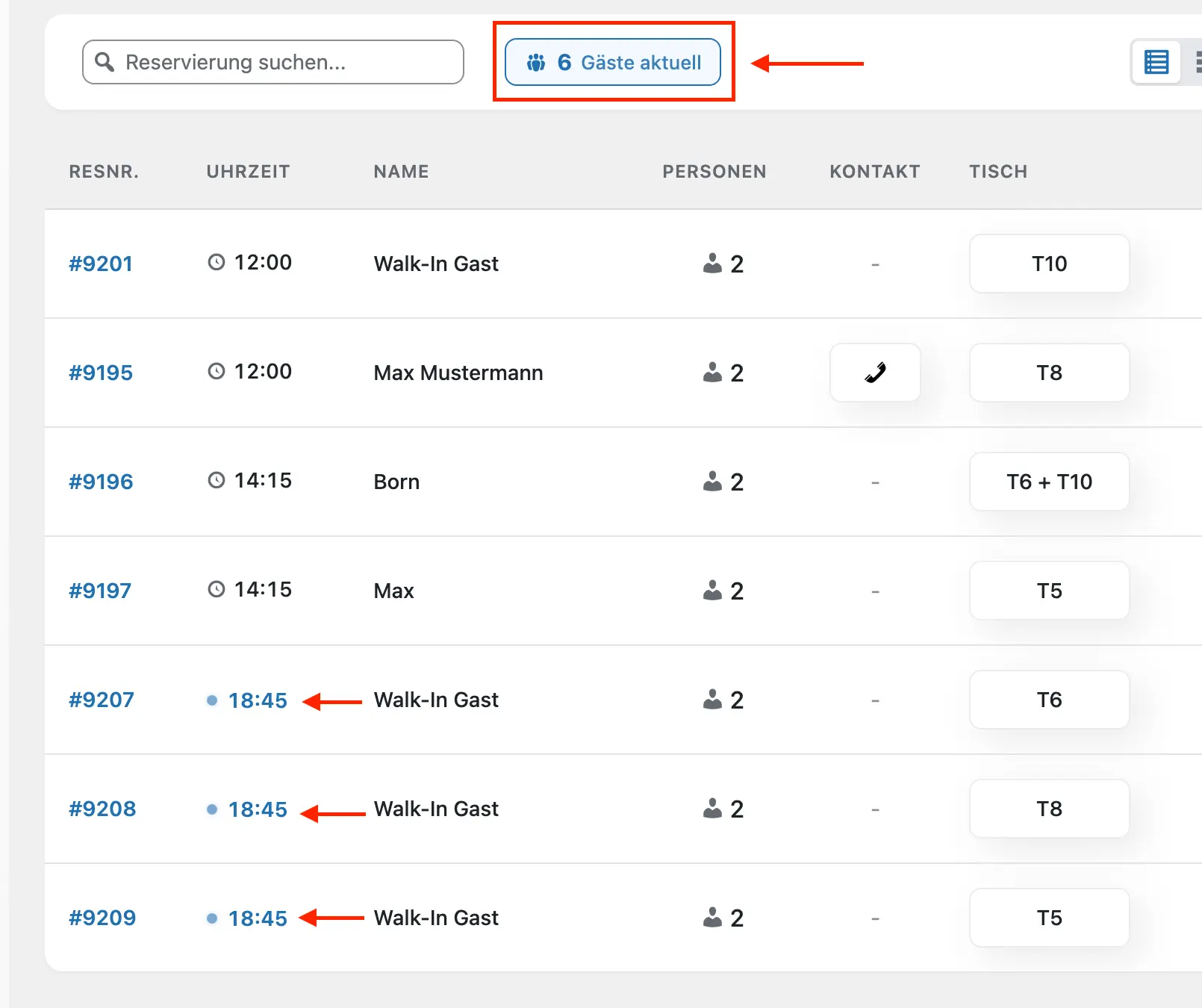Viewport: 1202px width, 1008px height.
Task: Click the PERSONEN column header
Action: (x=714, y=172)
